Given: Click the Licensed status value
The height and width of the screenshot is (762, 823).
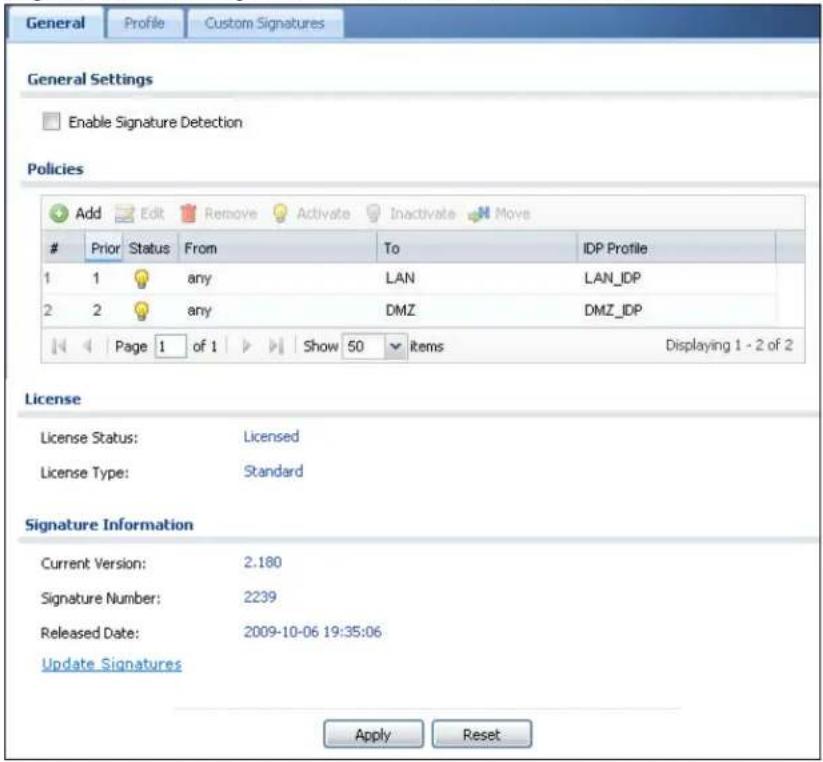Looking at the screenshot, I should click(x=271, y=437).
